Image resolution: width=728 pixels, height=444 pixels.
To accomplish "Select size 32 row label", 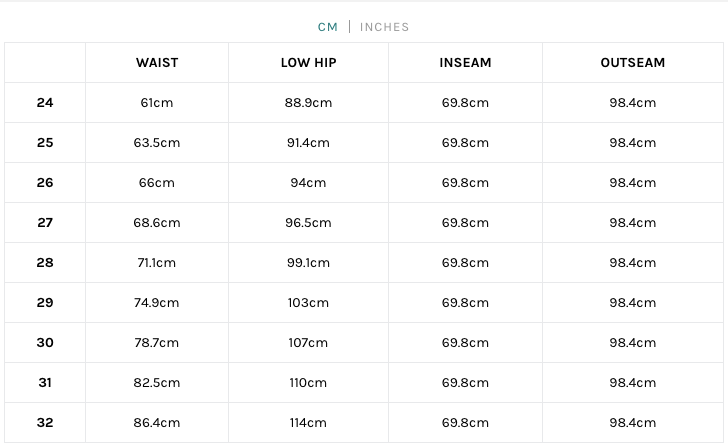I will pos(45,423).
